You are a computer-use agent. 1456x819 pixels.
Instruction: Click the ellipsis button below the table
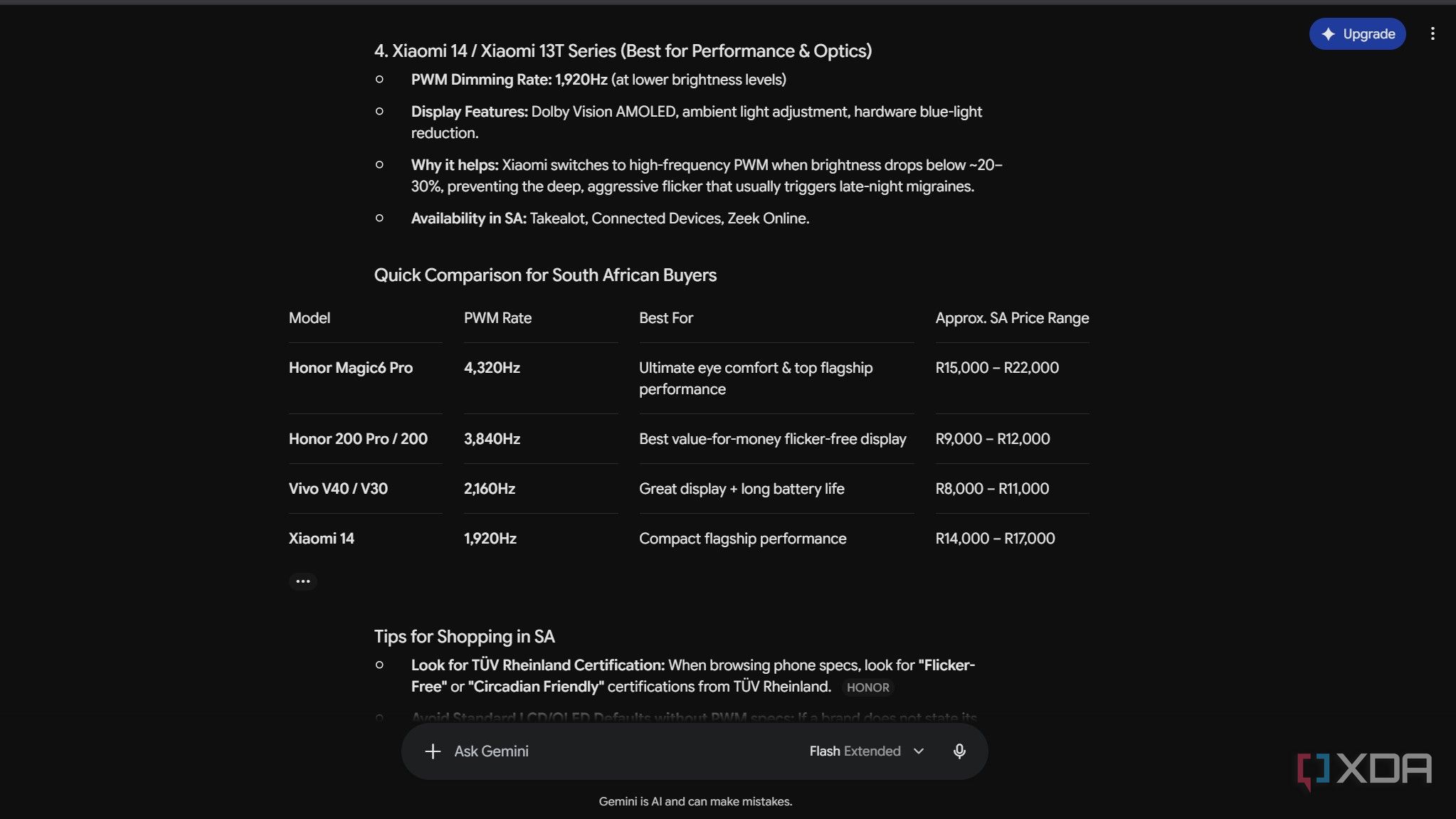click(x=303, y=581)
